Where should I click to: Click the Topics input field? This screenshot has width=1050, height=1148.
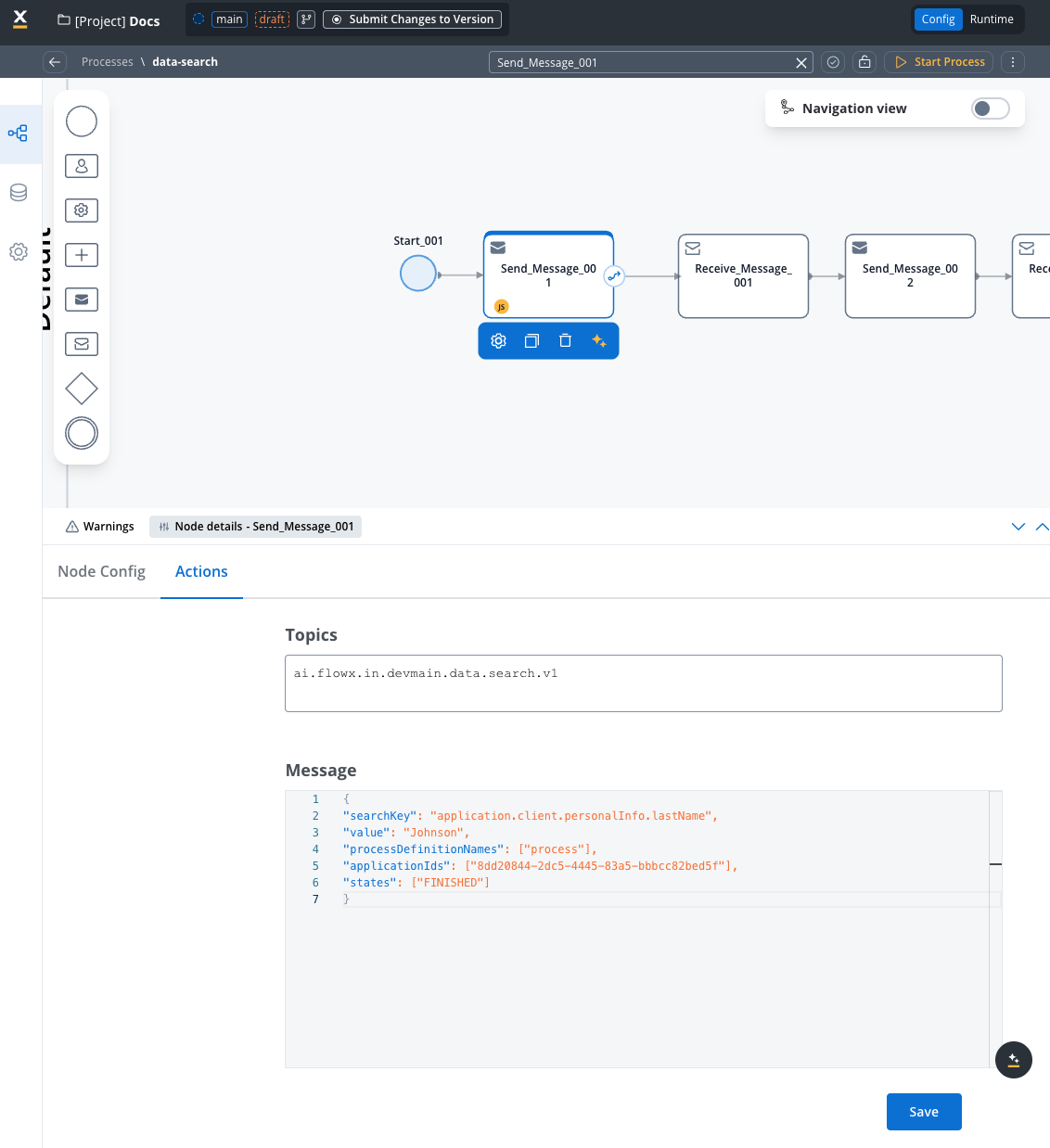pos(644,683)
